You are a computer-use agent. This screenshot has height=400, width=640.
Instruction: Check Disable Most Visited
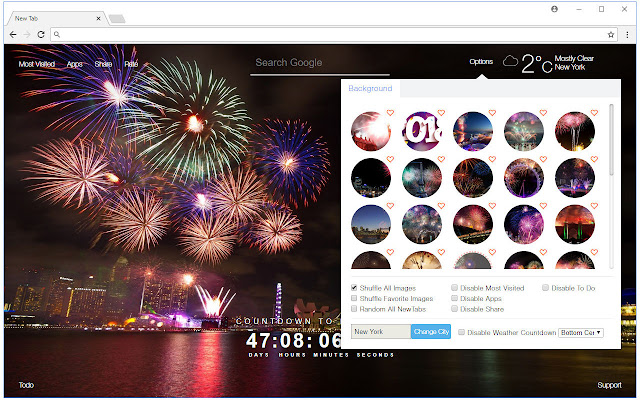point(454,288)
